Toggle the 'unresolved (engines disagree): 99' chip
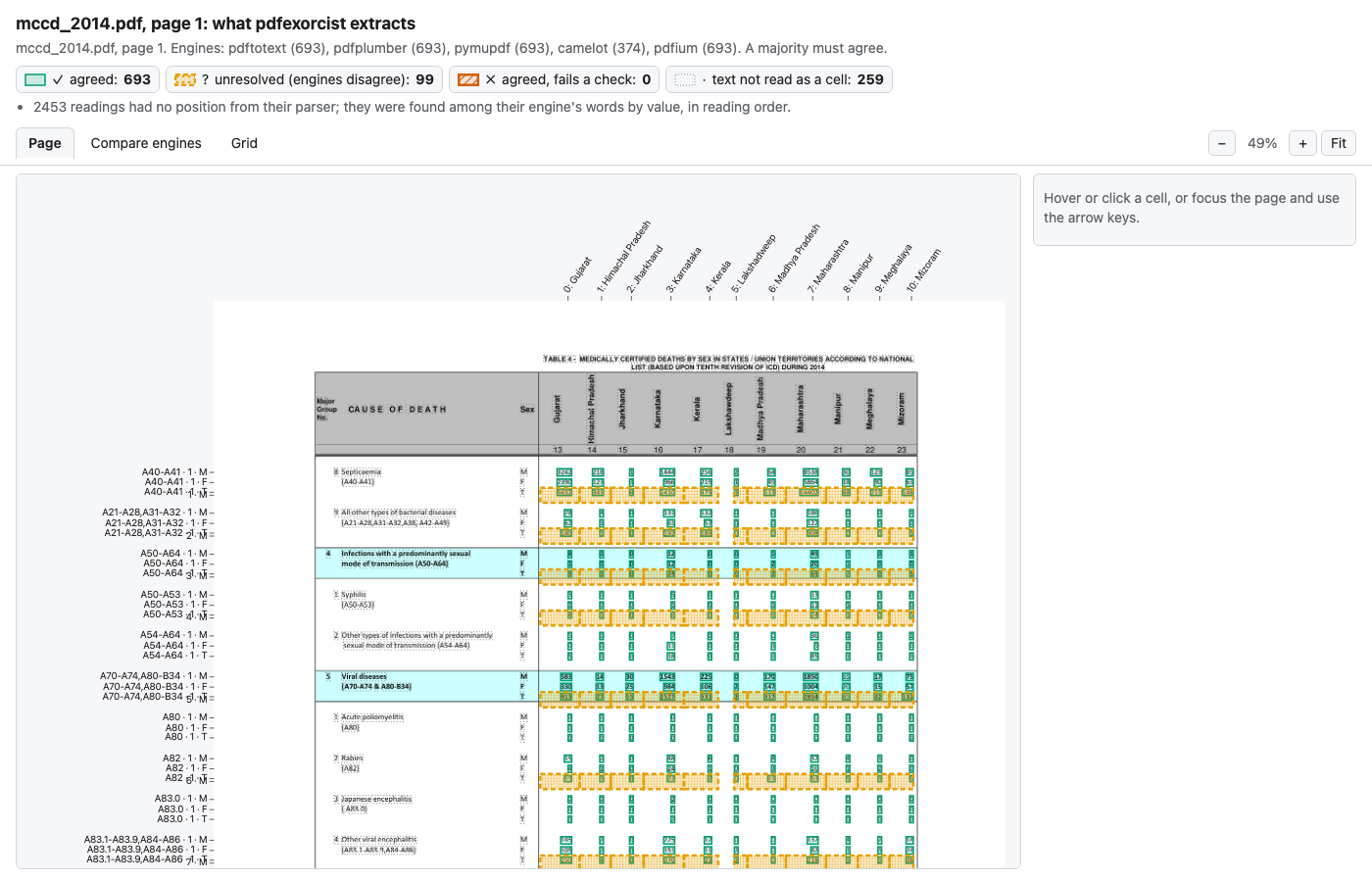 pyautogui.click(x=305, y=79)
